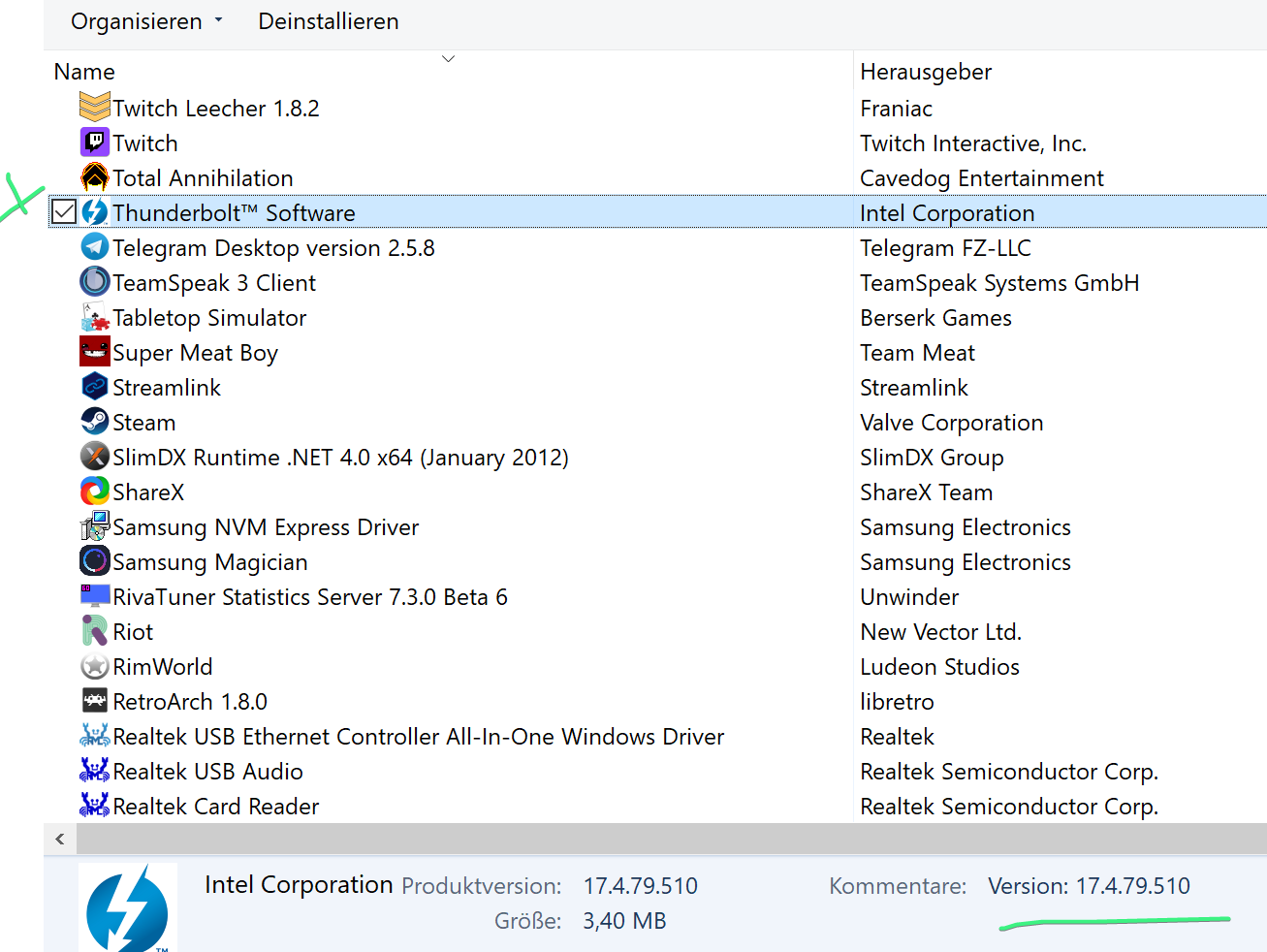Select the Total Annihilation icon
The width and height of the screenshot is (1267, 952).
(94, 177)
